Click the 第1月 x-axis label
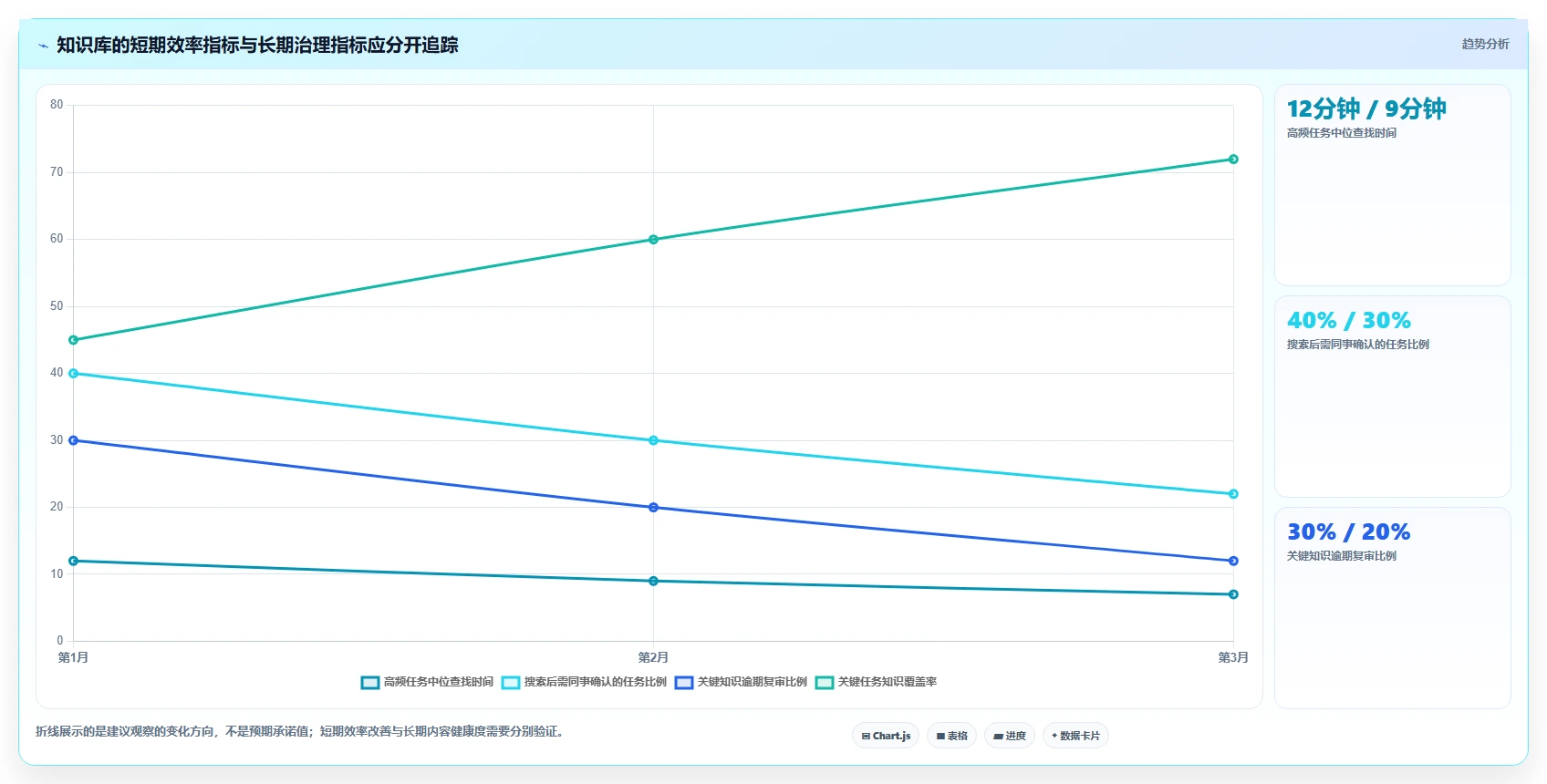 coord(74,657)
